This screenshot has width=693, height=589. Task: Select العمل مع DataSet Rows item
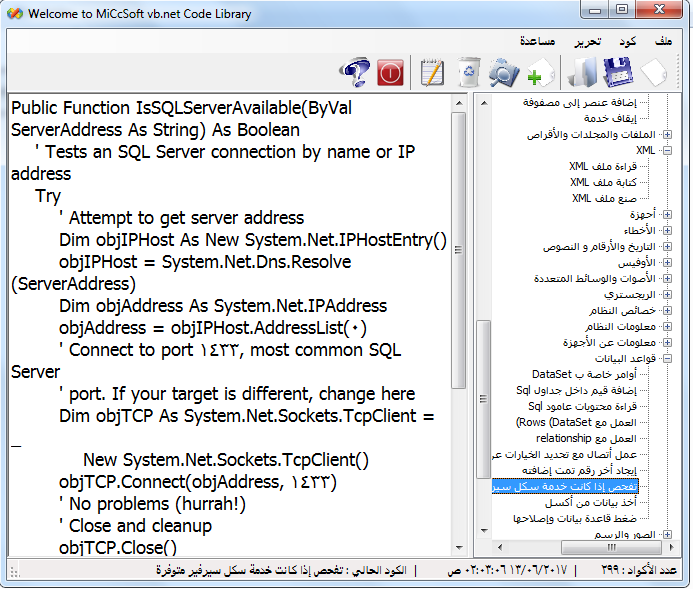[x=576, y=422]
